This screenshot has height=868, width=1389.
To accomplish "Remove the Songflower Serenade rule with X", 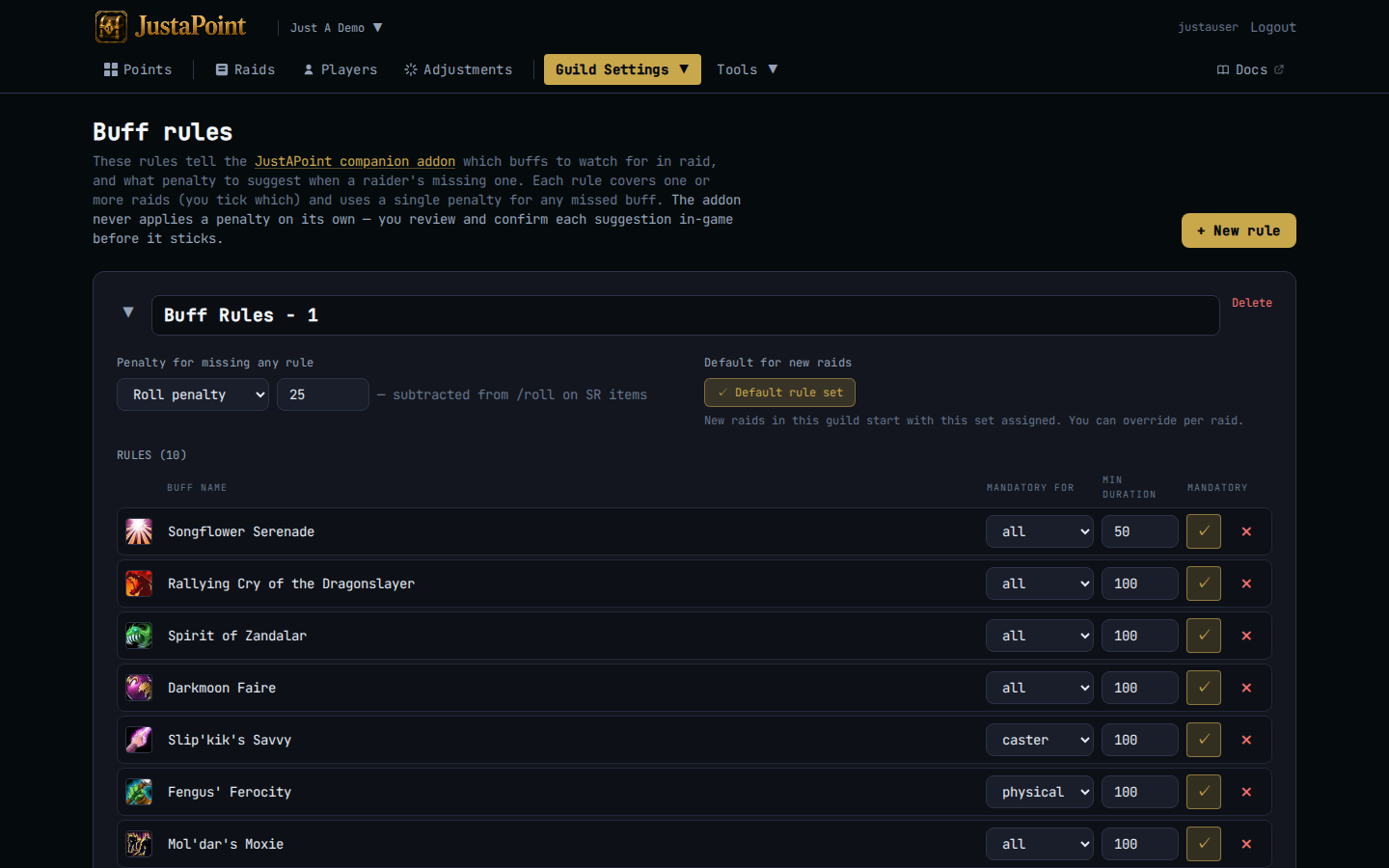I will pyautogui.click(x=1246, y=531).
